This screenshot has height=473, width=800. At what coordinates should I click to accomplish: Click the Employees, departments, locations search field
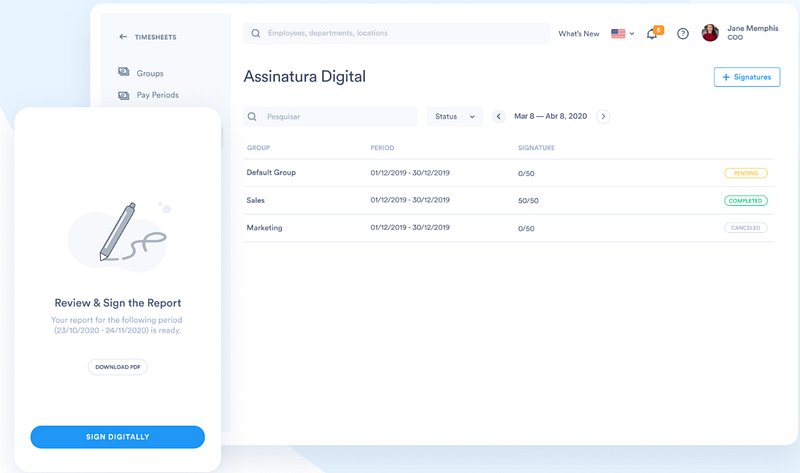point(396,33)
